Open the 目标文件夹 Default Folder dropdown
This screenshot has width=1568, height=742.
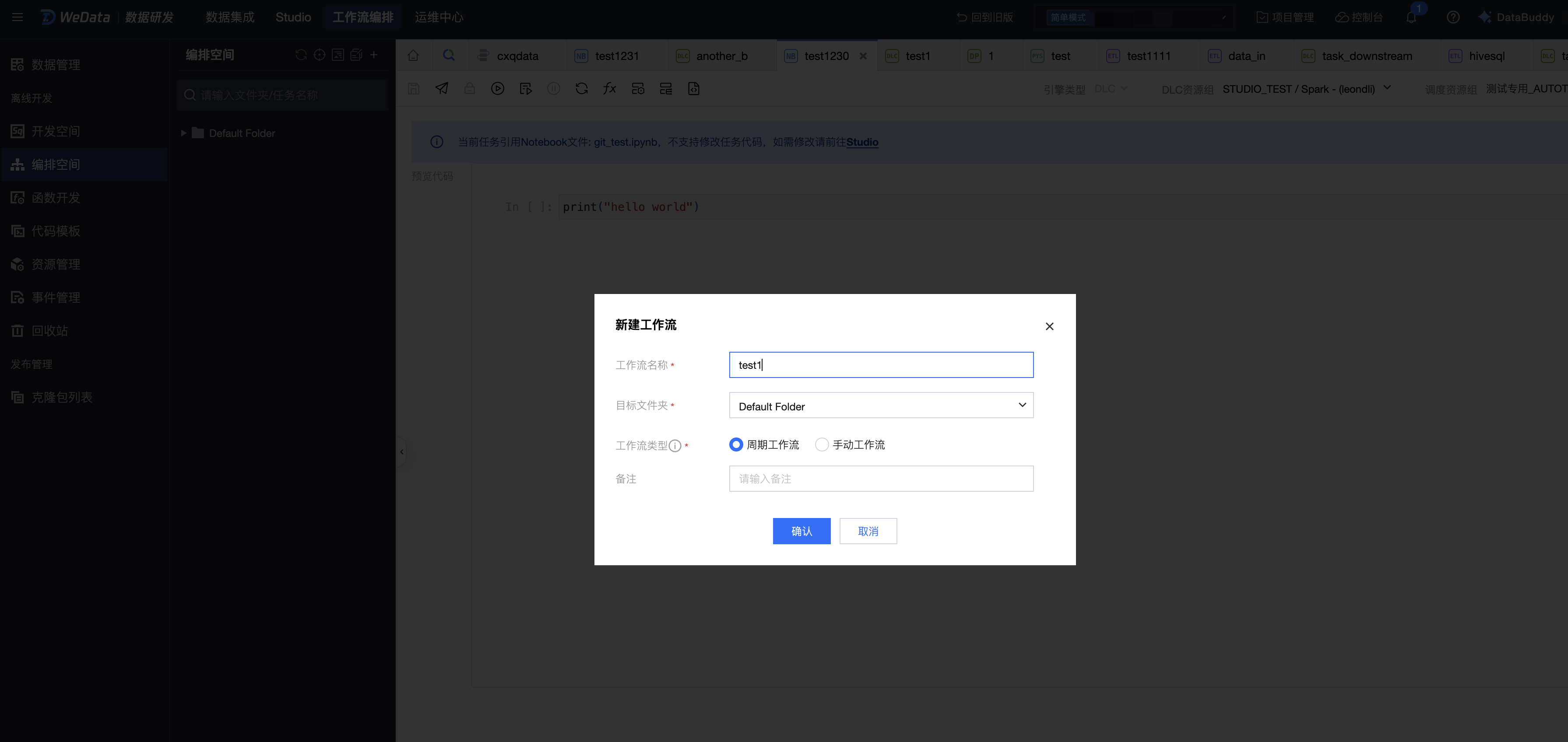click(881, 406)
